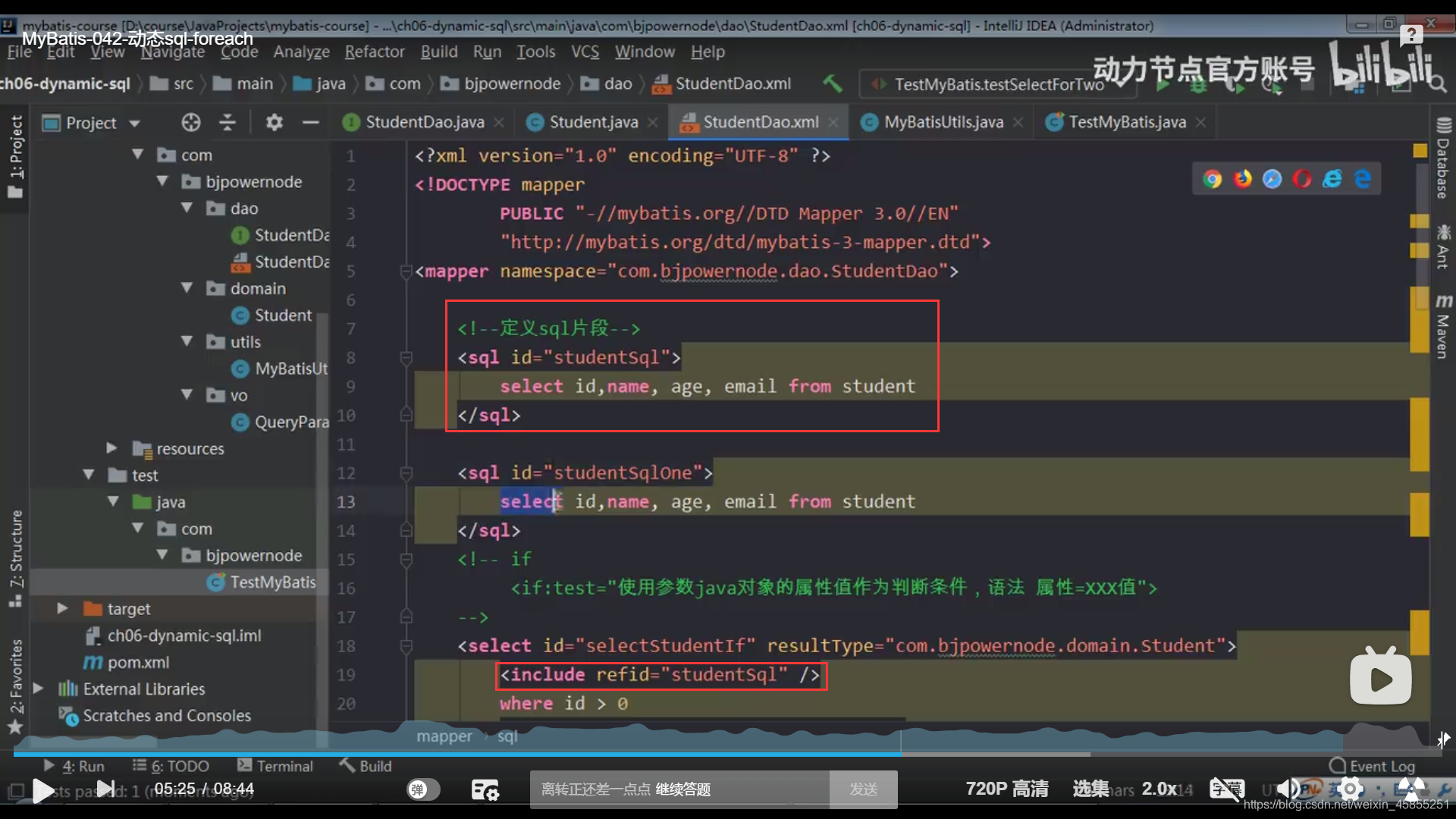Image resolution: width=1456 pixels, height=819 pixels.
Task: Open the Analyze menu
Action: 301,52
